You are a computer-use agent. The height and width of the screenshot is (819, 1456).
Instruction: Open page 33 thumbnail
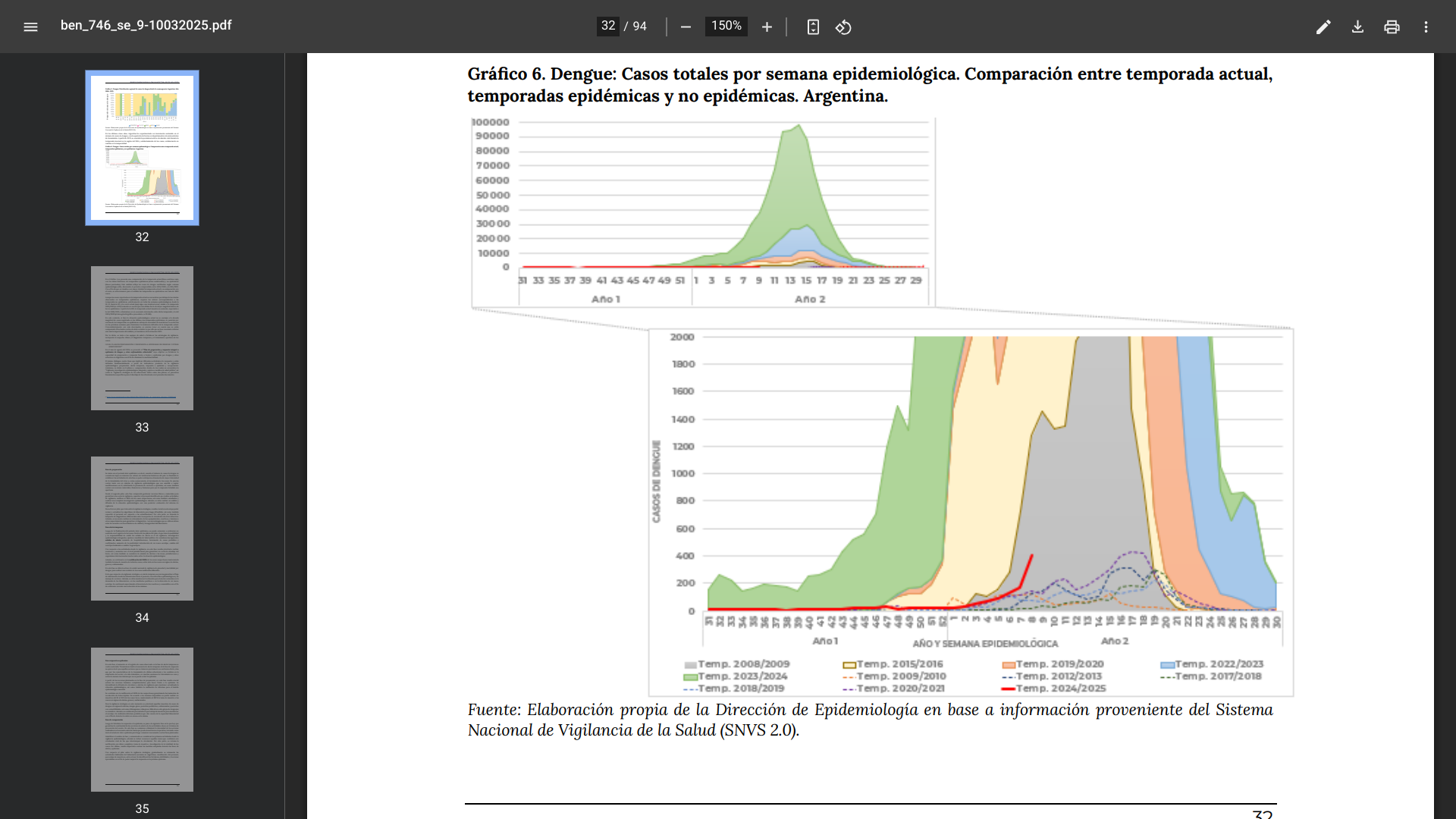tap(142, 338)
